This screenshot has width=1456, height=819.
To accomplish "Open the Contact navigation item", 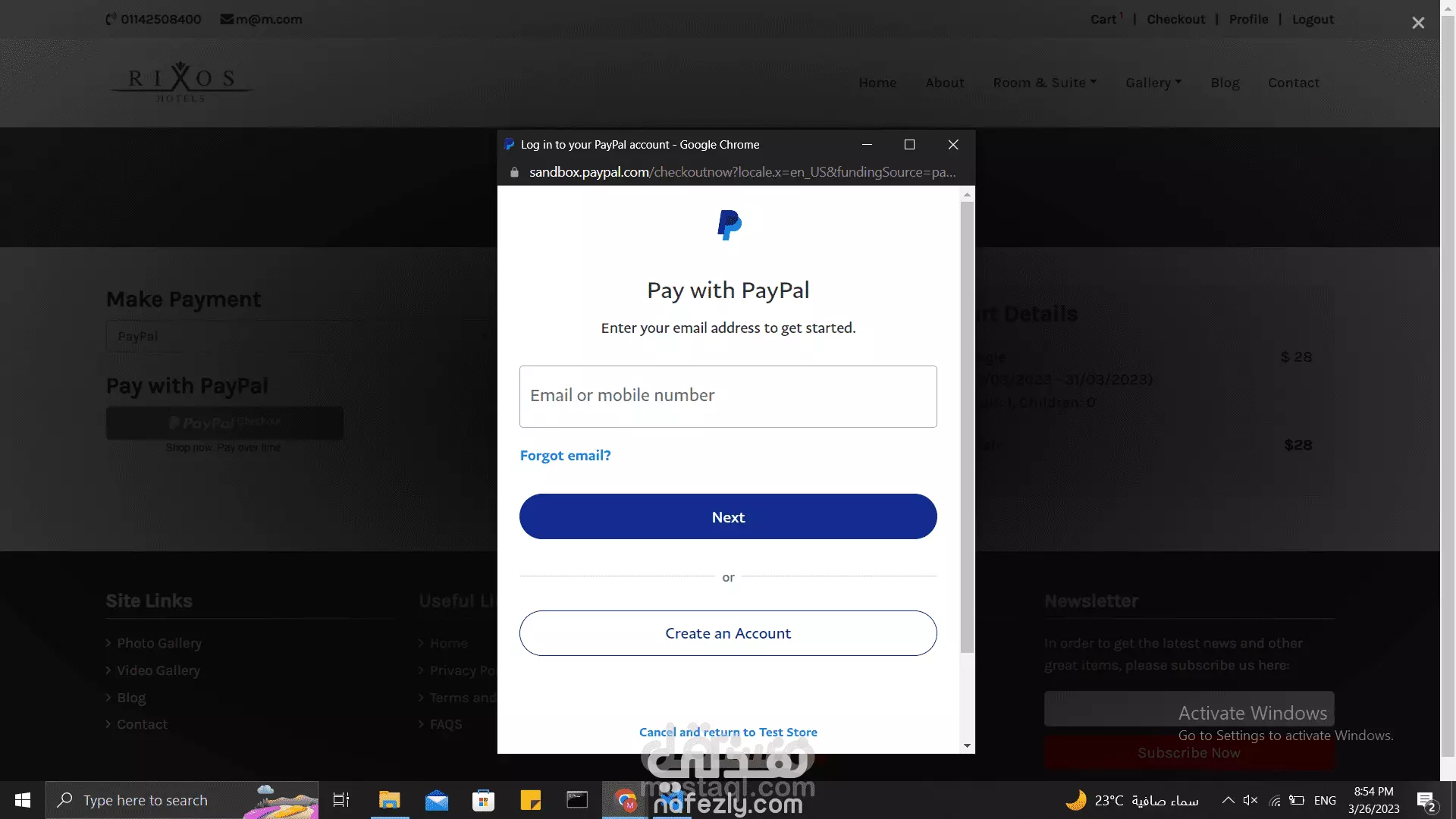I will [1294, 83].
